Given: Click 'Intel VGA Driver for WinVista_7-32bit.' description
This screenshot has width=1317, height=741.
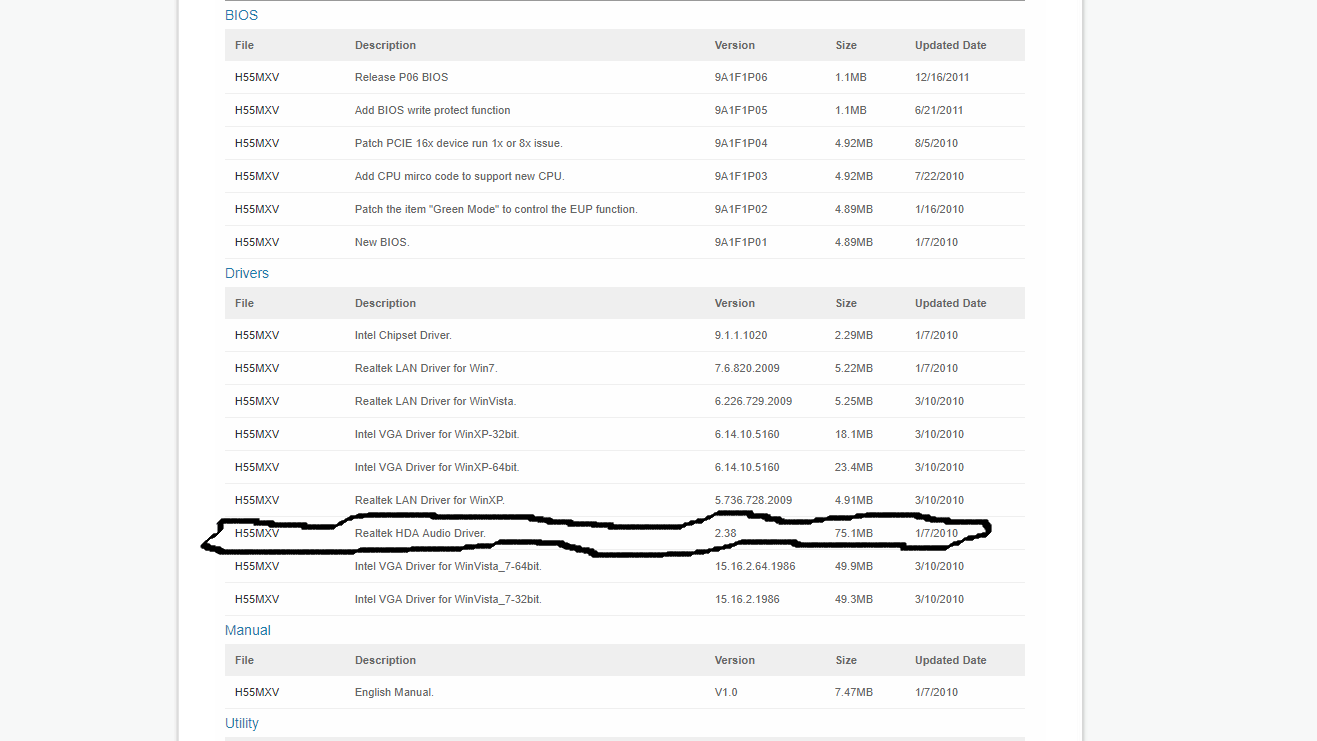Looking at the screenshot, I should pyautogui.click(x=448, y=599).
